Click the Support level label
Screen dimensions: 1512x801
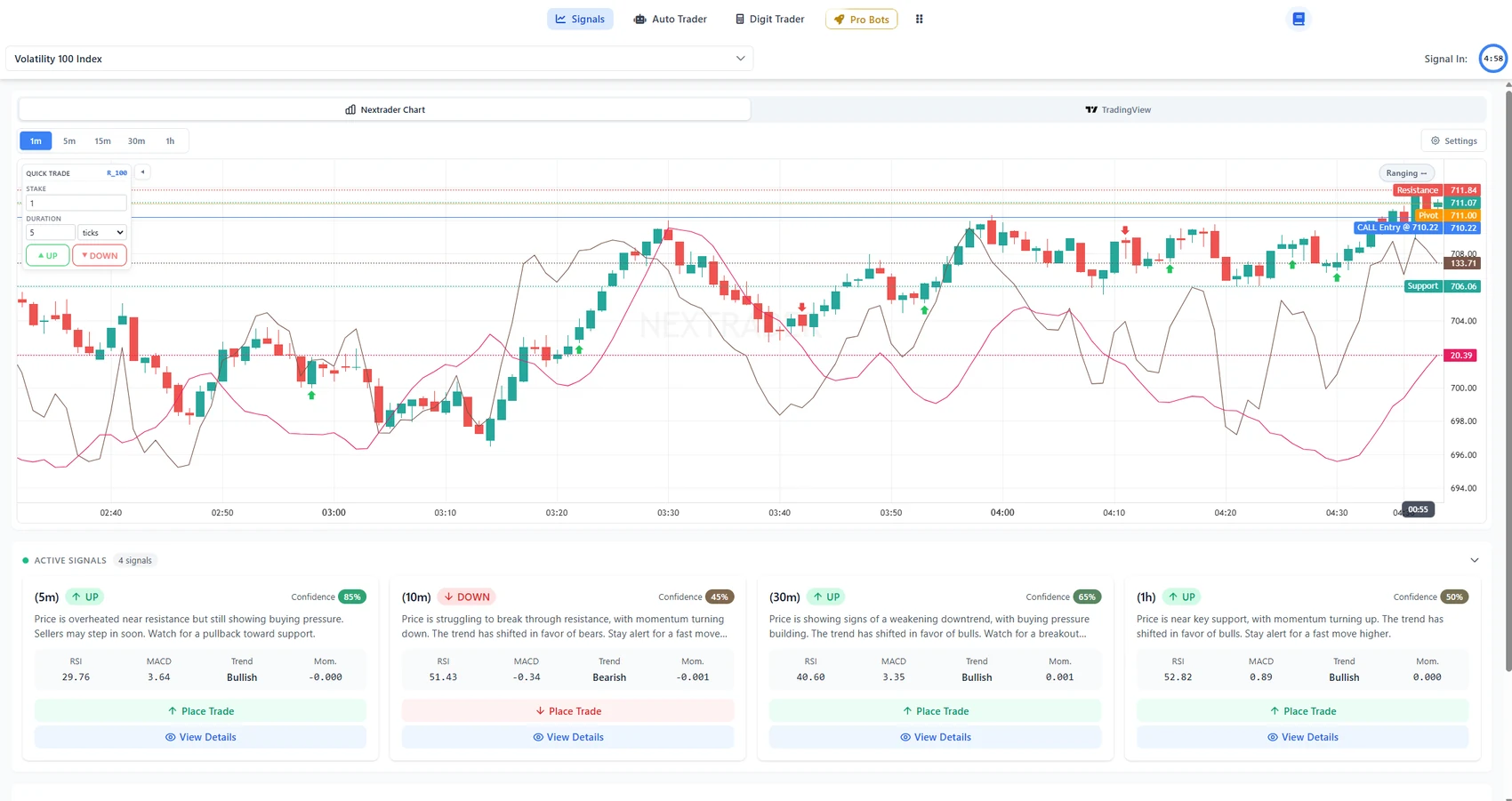click(x=1422, y=286)
